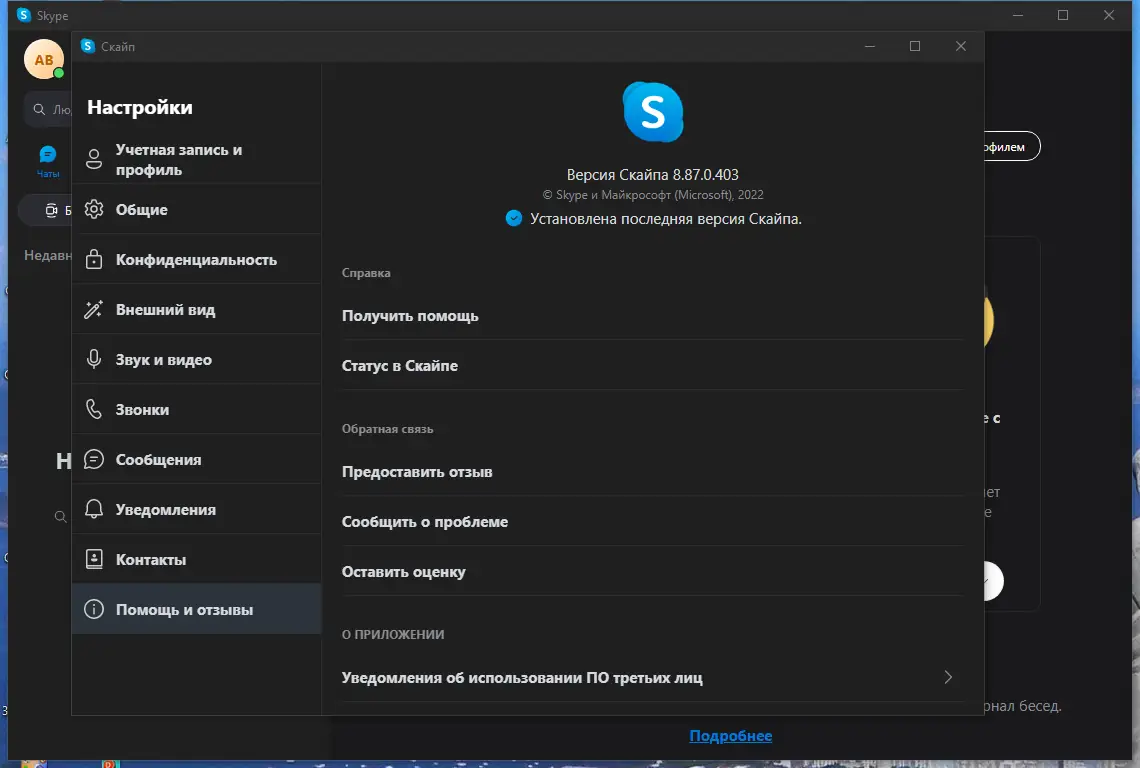Select the Контакты section icon
The image size is (1140, 768).
(x=94, y=559)
